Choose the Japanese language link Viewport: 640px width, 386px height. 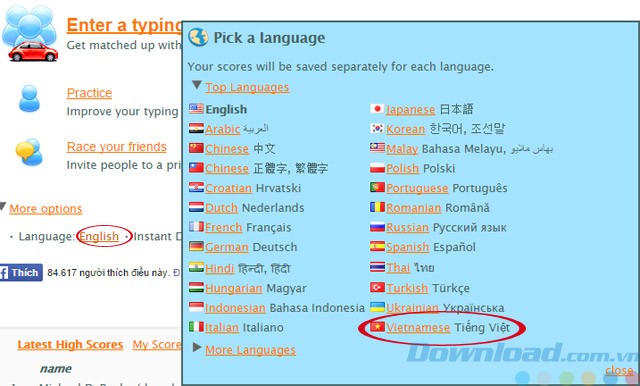[x=411, y=109]
